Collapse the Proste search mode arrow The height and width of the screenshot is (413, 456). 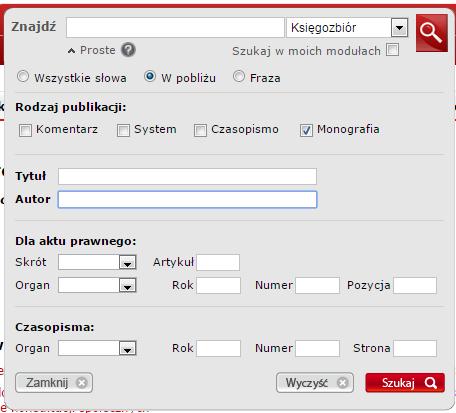(x=71, y=51)
